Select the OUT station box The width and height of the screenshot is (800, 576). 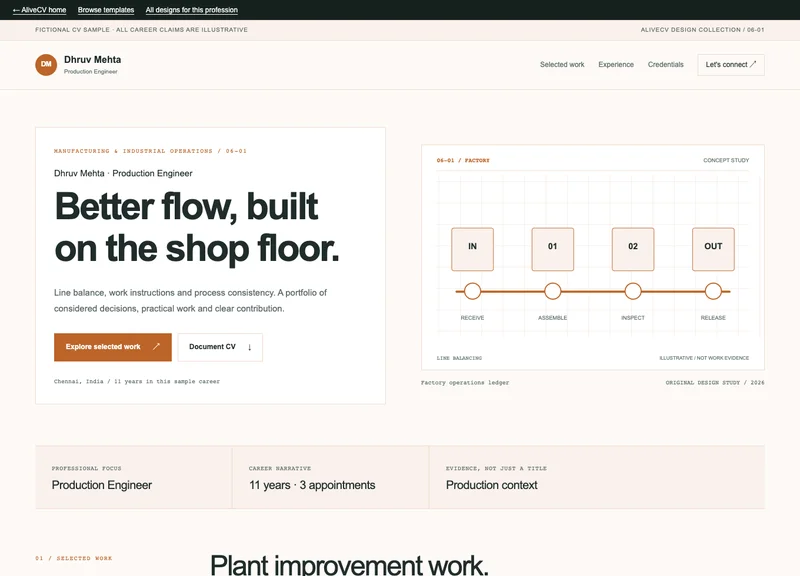[713, 249]
